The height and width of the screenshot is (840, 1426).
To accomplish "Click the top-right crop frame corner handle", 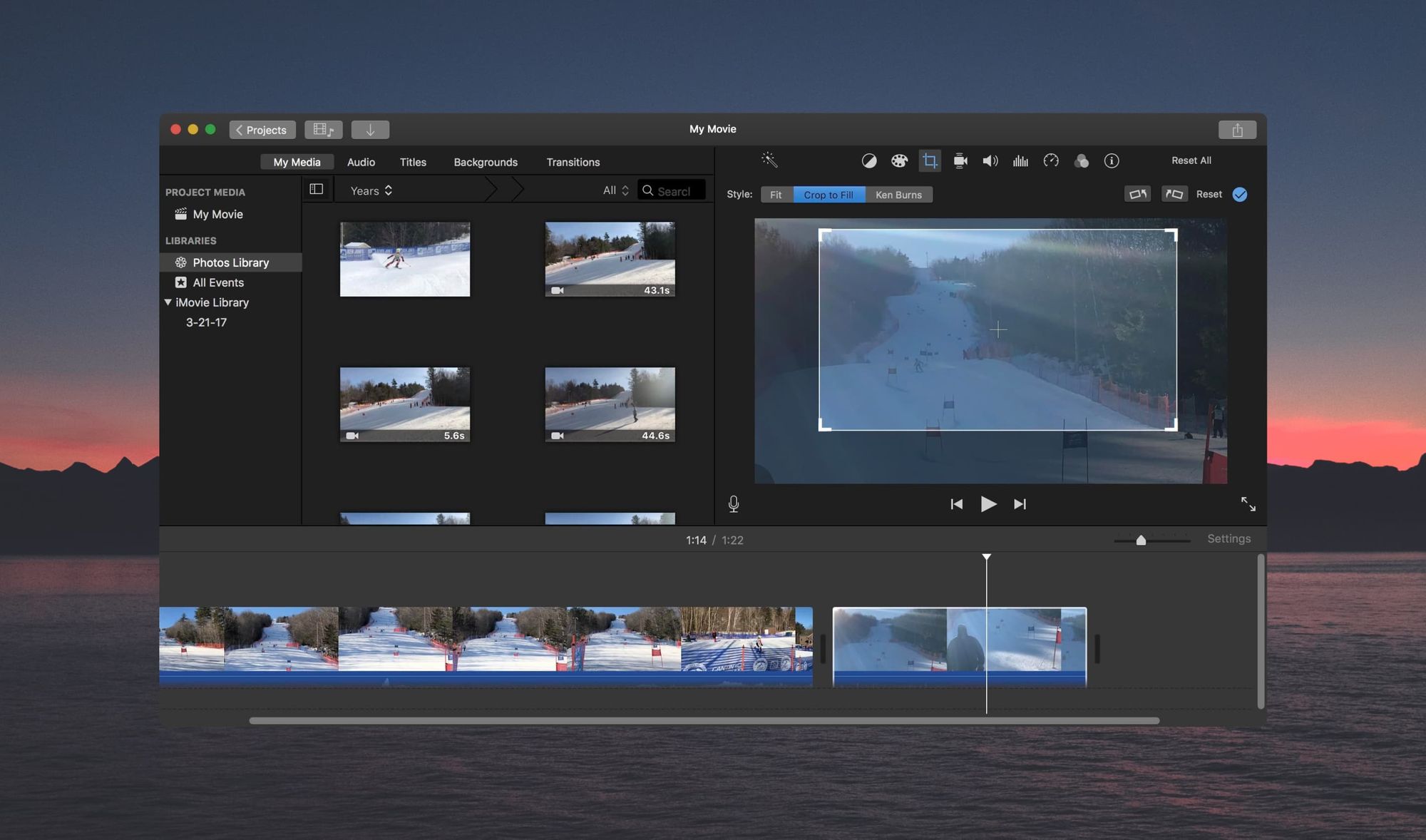I will (1171, 235).
